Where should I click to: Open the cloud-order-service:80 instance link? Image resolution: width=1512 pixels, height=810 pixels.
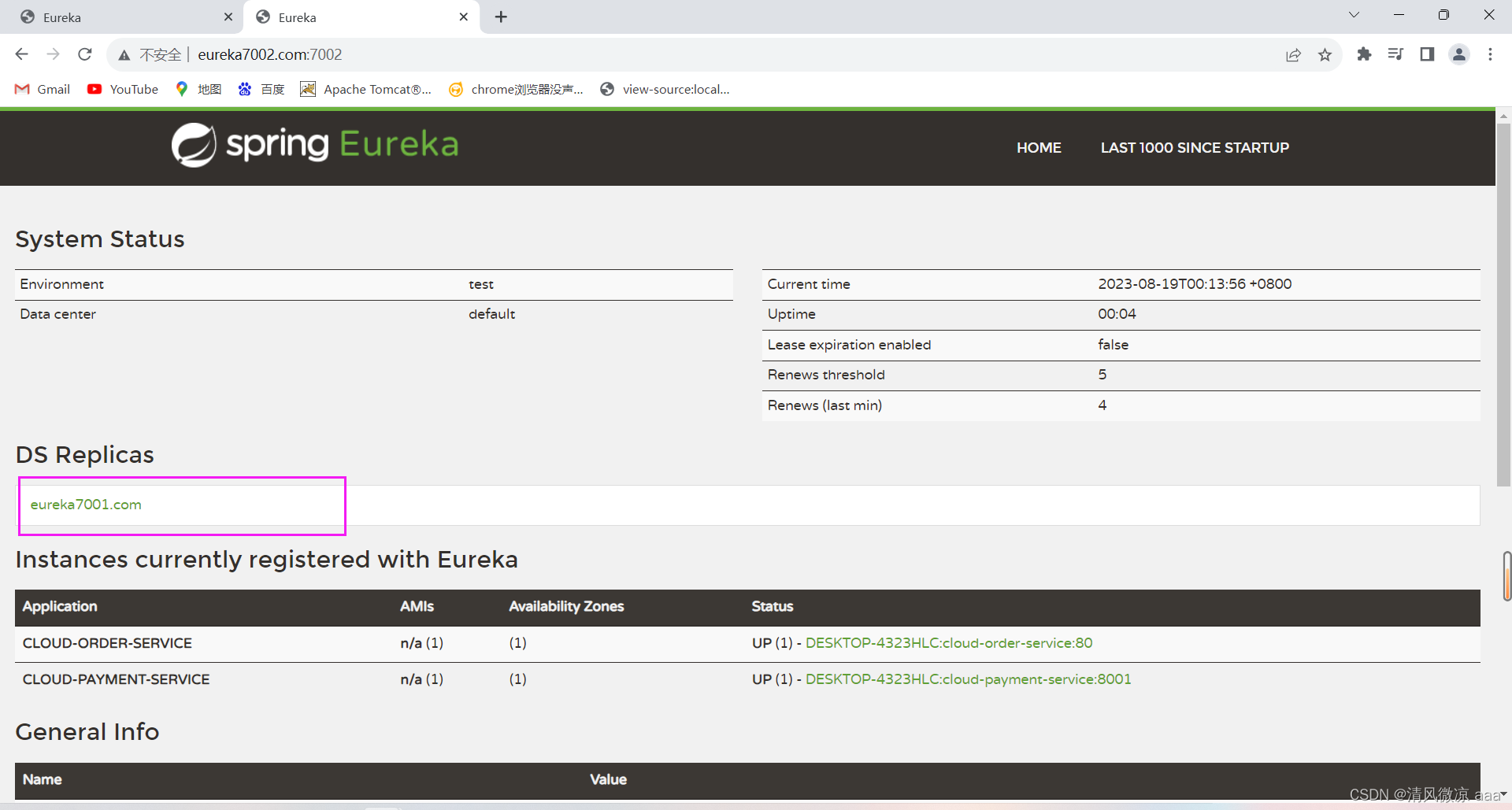949,643
